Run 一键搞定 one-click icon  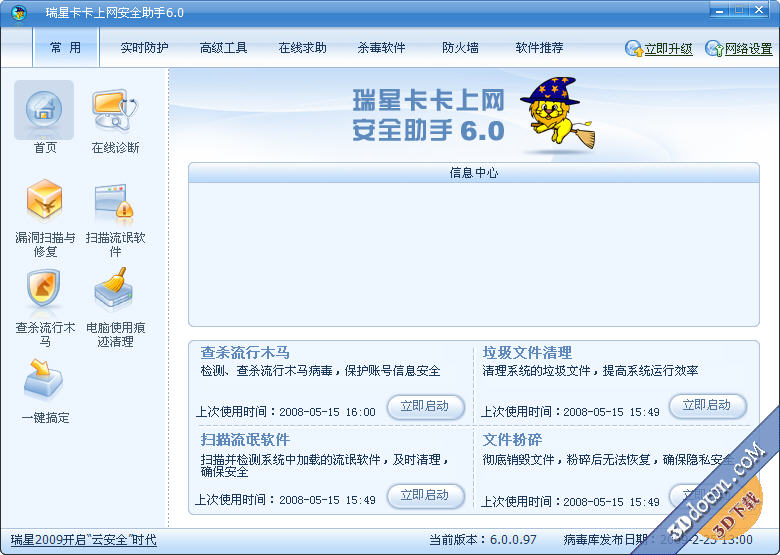coord(44,379)
